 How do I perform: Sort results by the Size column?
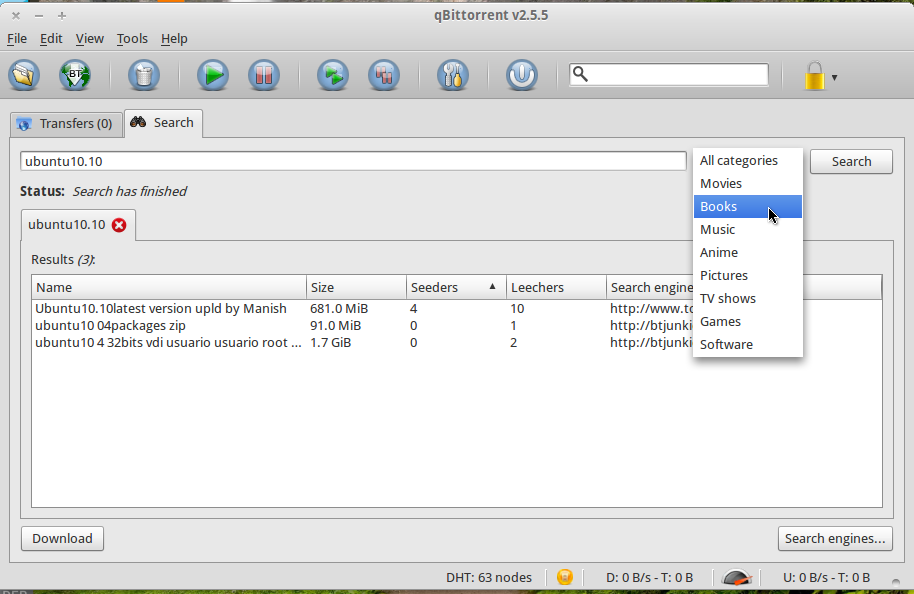click(x=356, y=287)
